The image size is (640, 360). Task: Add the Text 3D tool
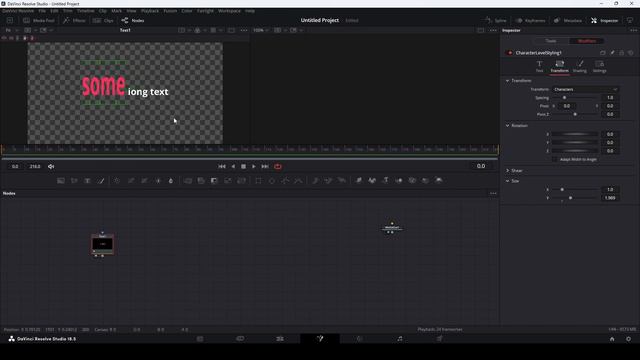(x=385, y=180)
